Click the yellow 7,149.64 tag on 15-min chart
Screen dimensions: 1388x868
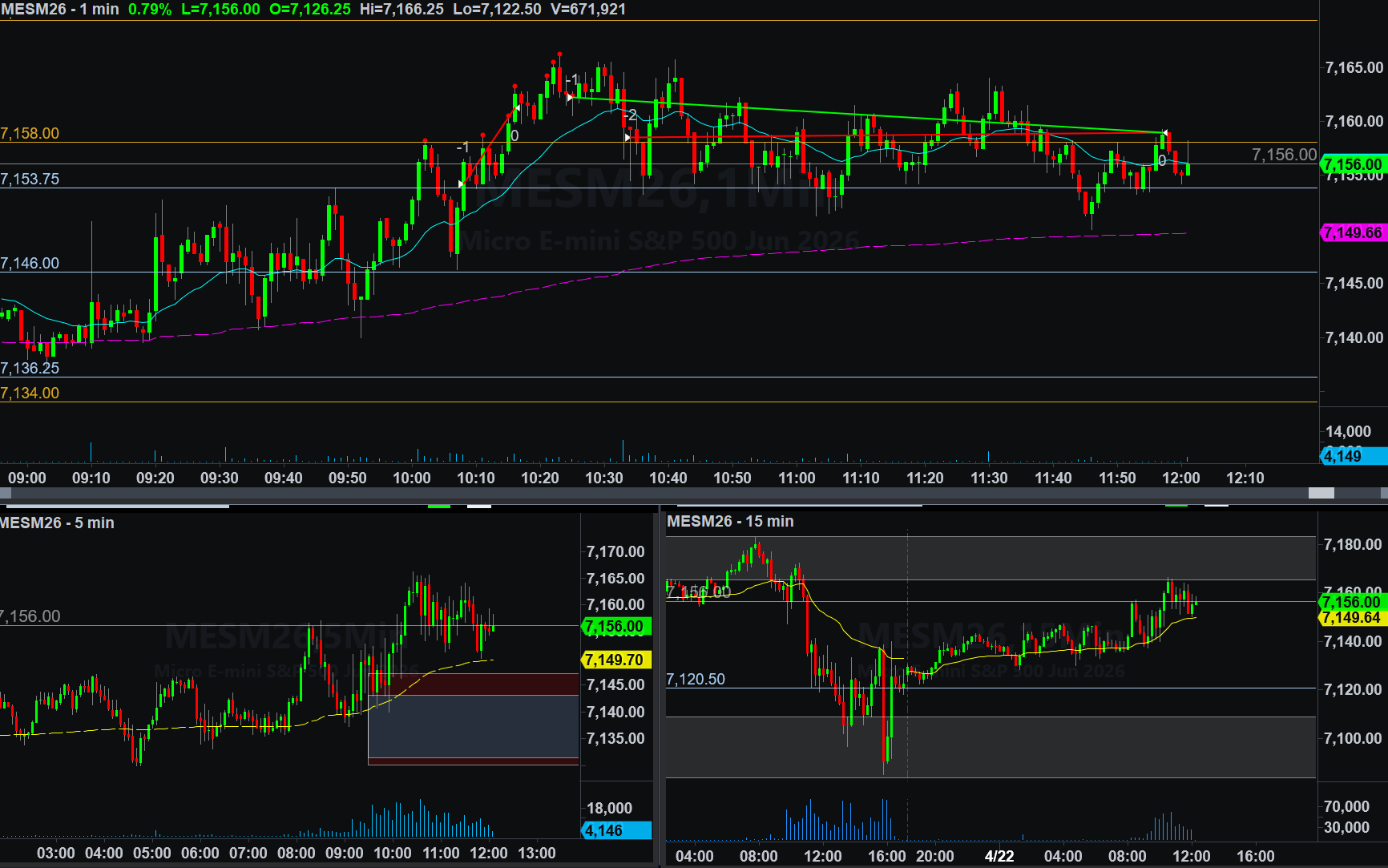(x=1351, y=618)
